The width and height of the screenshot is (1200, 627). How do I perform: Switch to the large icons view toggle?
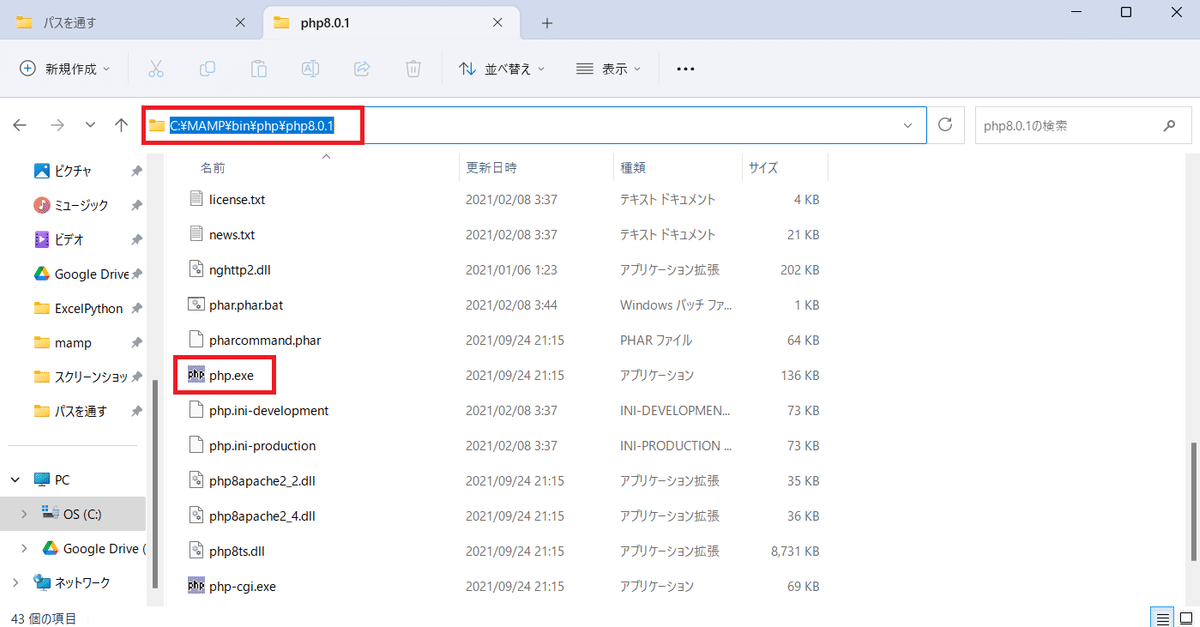pyautogui.click(x=1185, y=618)
